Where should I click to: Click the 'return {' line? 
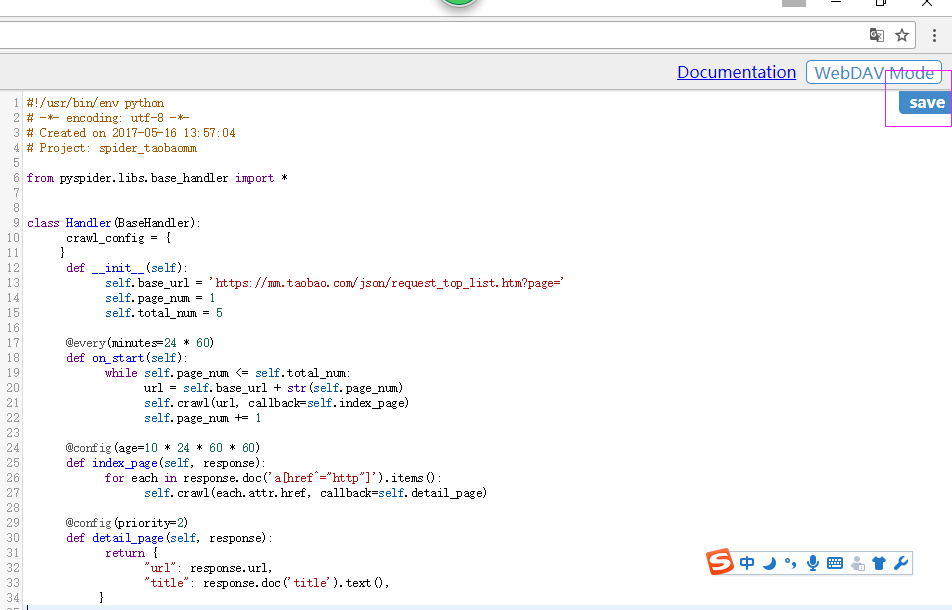[x=131, y=553]
